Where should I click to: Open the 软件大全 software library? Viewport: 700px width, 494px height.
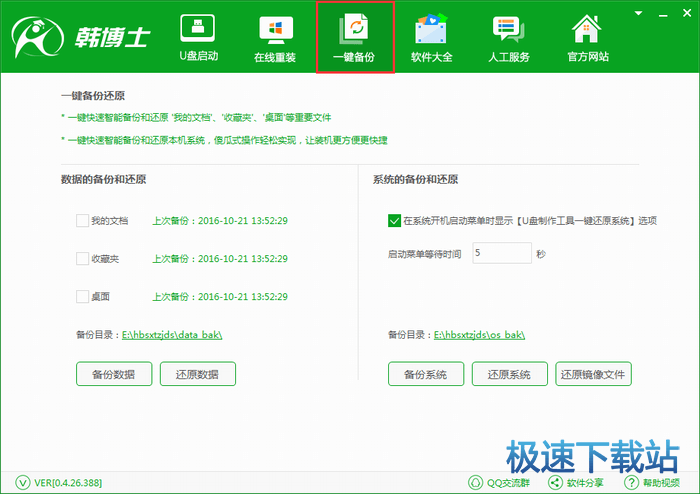[432, 38]
